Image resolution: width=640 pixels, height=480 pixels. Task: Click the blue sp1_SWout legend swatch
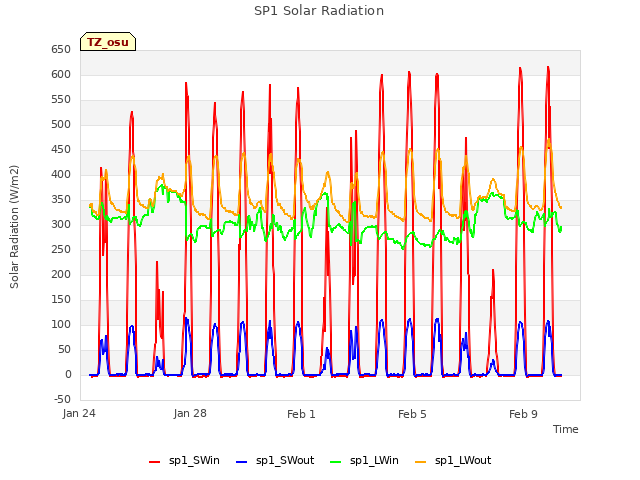242,461
